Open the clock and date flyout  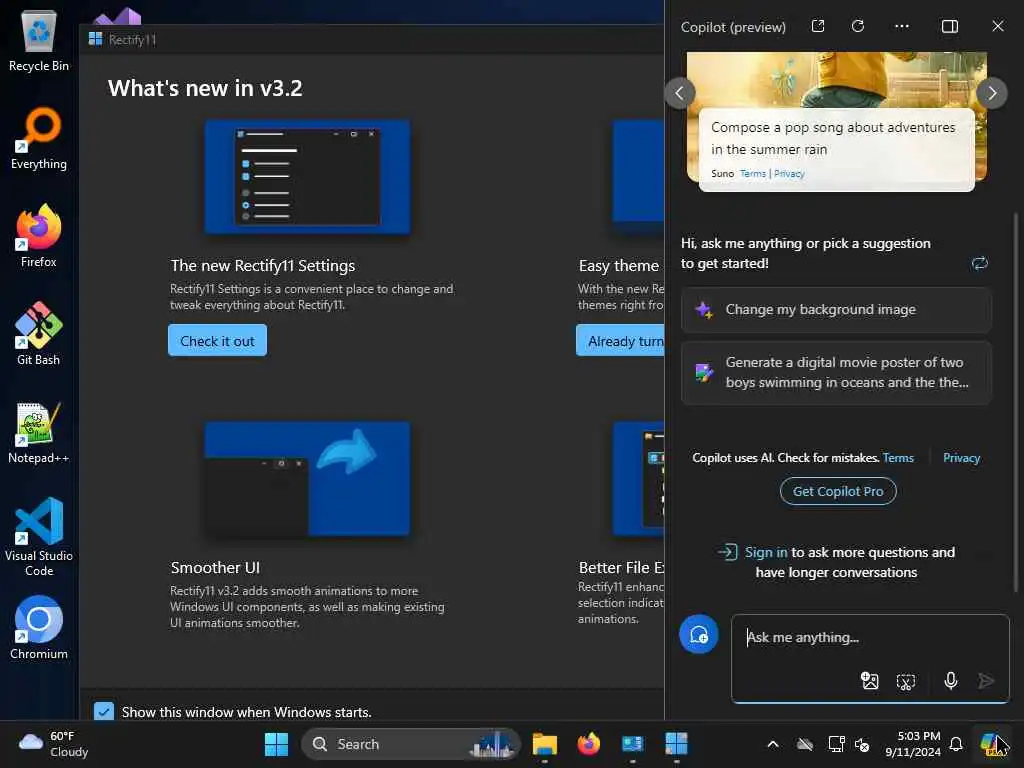pyautogui.click(x=913, y=744)
